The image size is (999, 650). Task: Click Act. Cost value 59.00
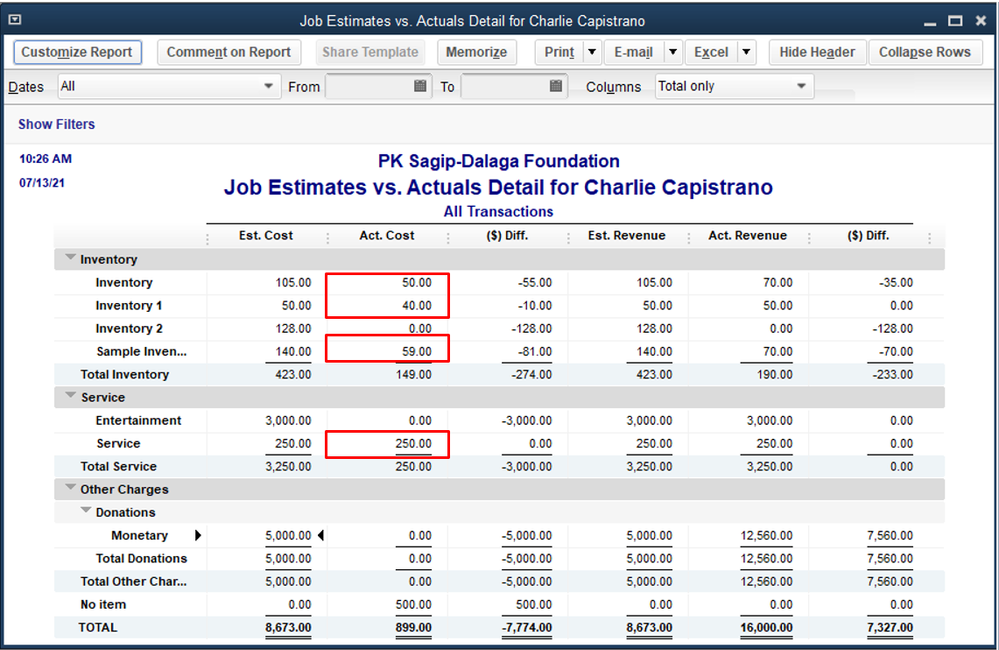coord(417,351)
